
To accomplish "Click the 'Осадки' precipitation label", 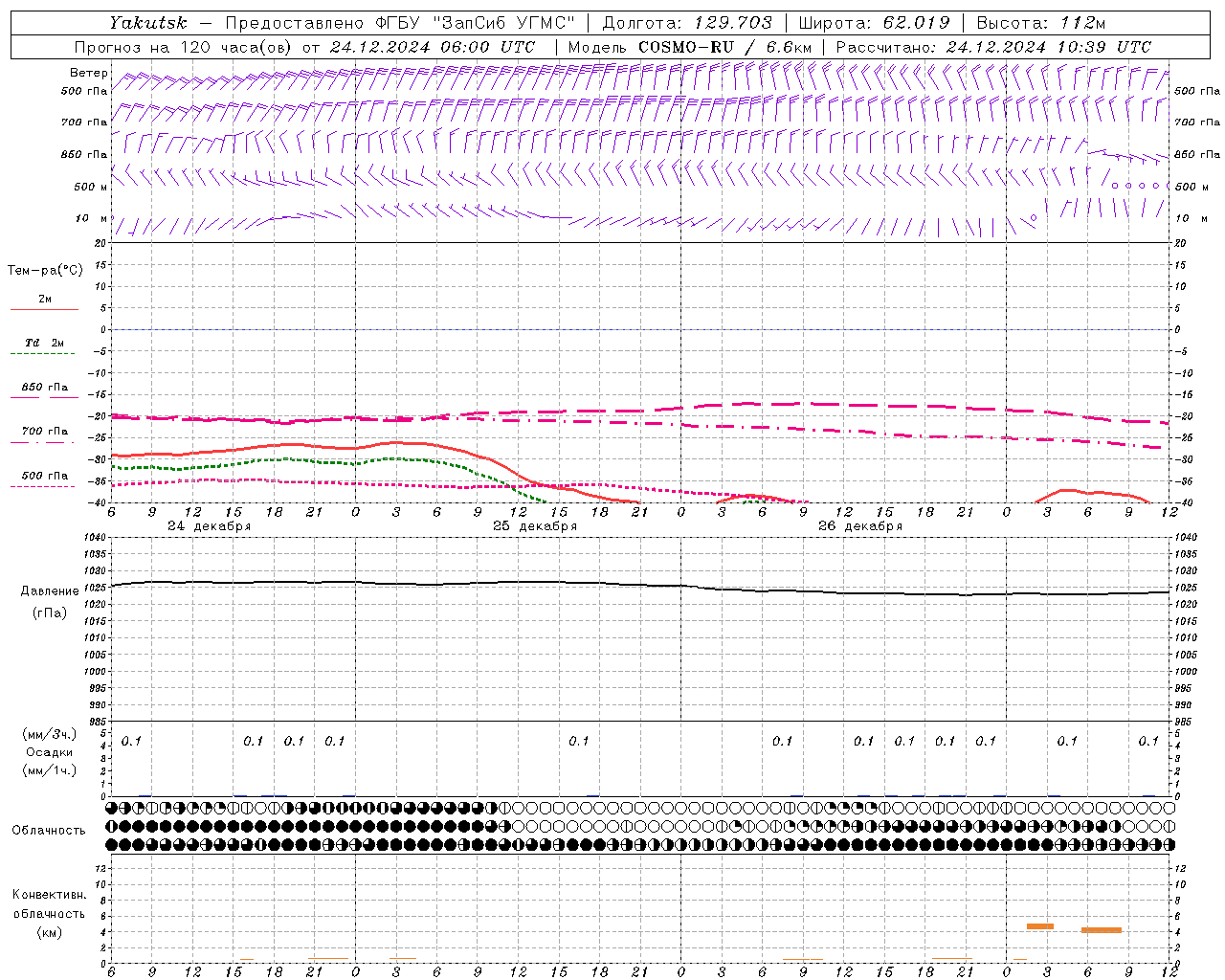I will tap(50, 752).
